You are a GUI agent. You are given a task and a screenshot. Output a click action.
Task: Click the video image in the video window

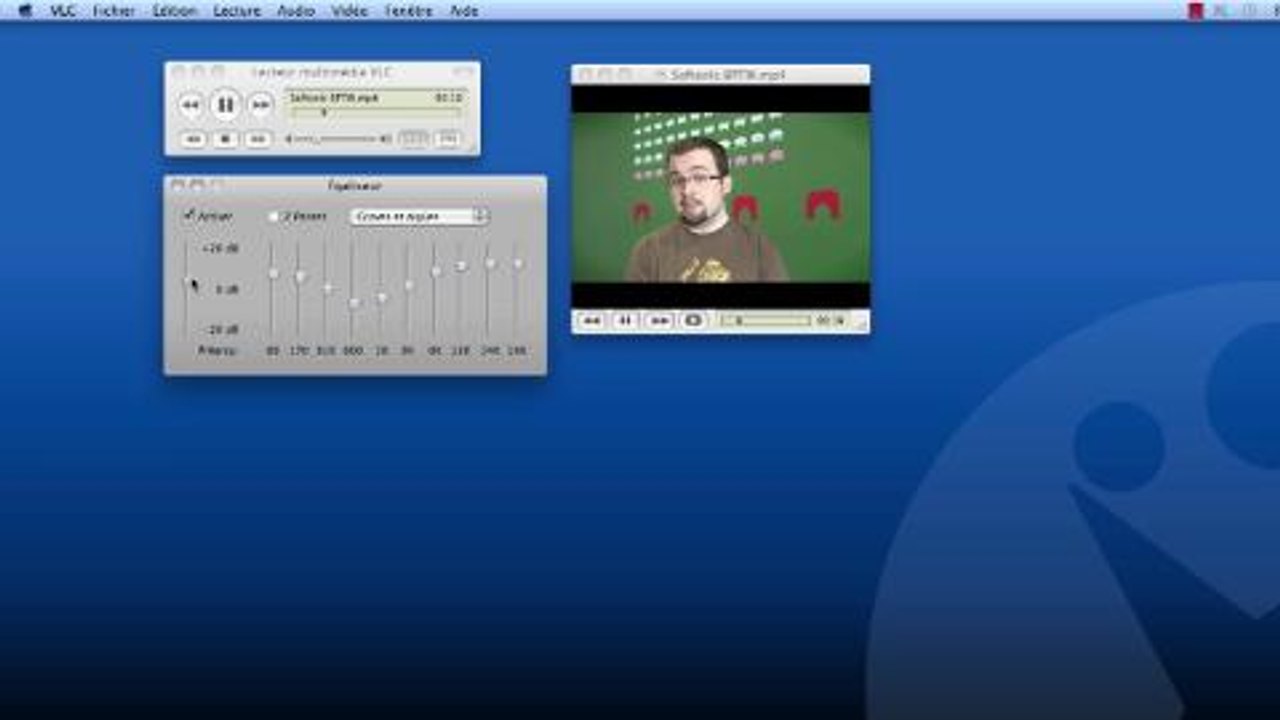point(720,197)
